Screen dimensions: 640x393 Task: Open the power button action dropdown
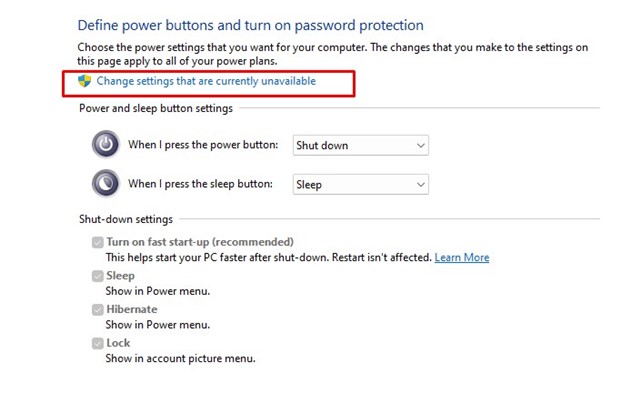360,145
